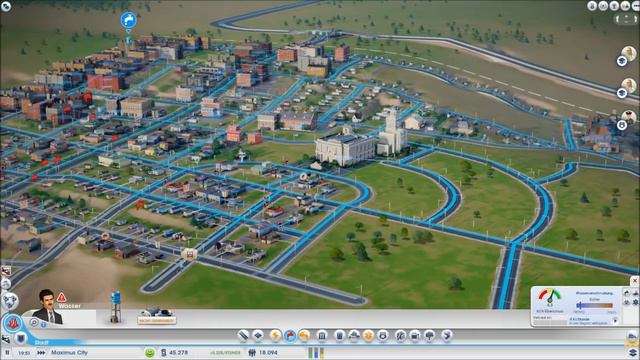Pause the simulation
Image resolution: width=640 pixels, height=360 pixels.
tap(7, 352)
